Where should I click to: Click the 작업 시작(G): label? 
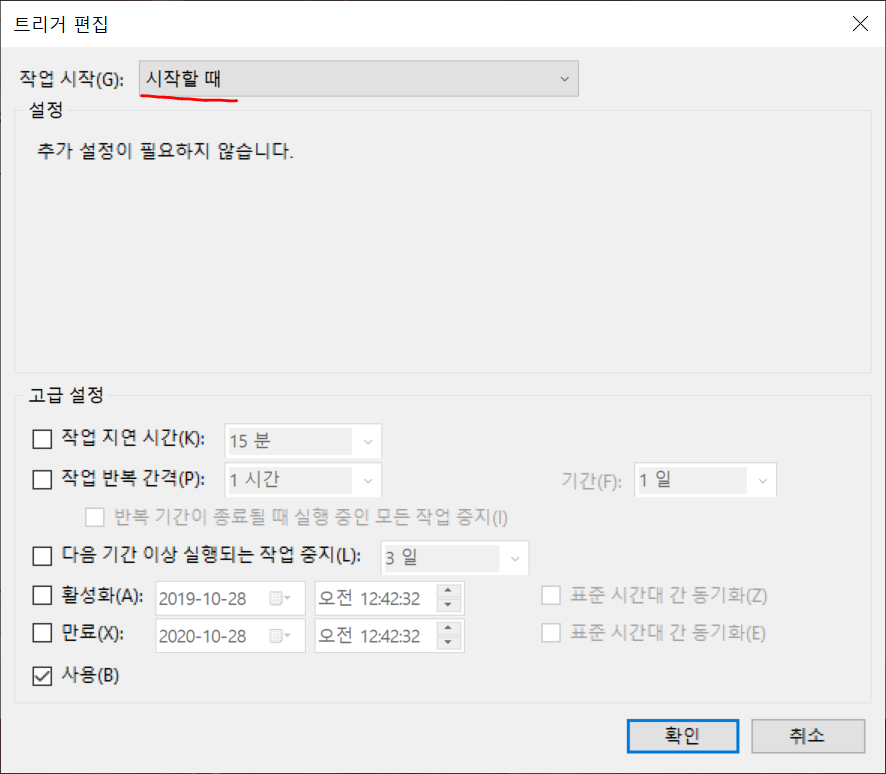click(72, 79)
